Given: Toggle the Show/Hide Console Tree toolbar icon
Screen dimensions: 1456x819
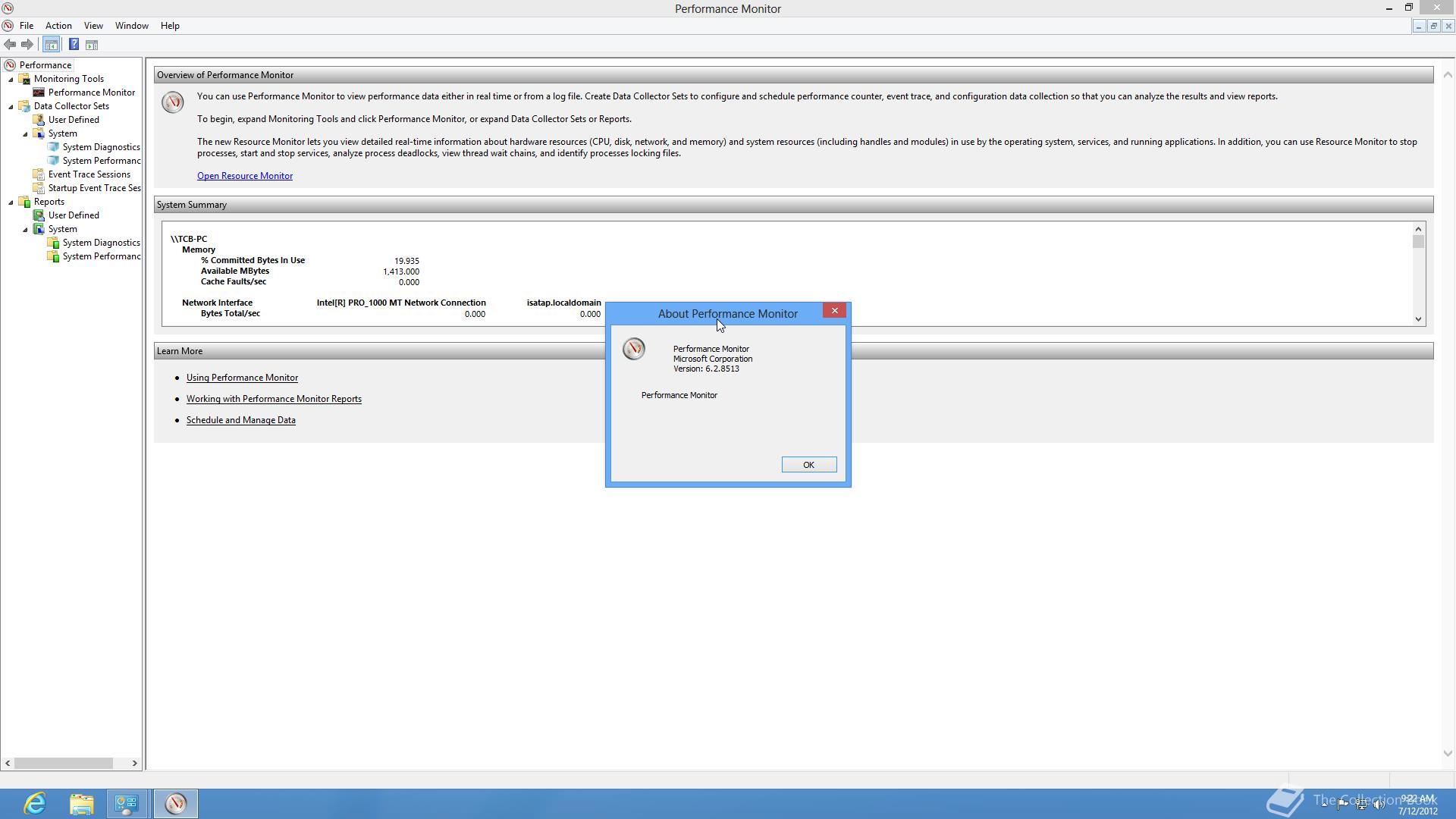Looking at the screenshot, I should pyautogui.click(x=51, y=45).
